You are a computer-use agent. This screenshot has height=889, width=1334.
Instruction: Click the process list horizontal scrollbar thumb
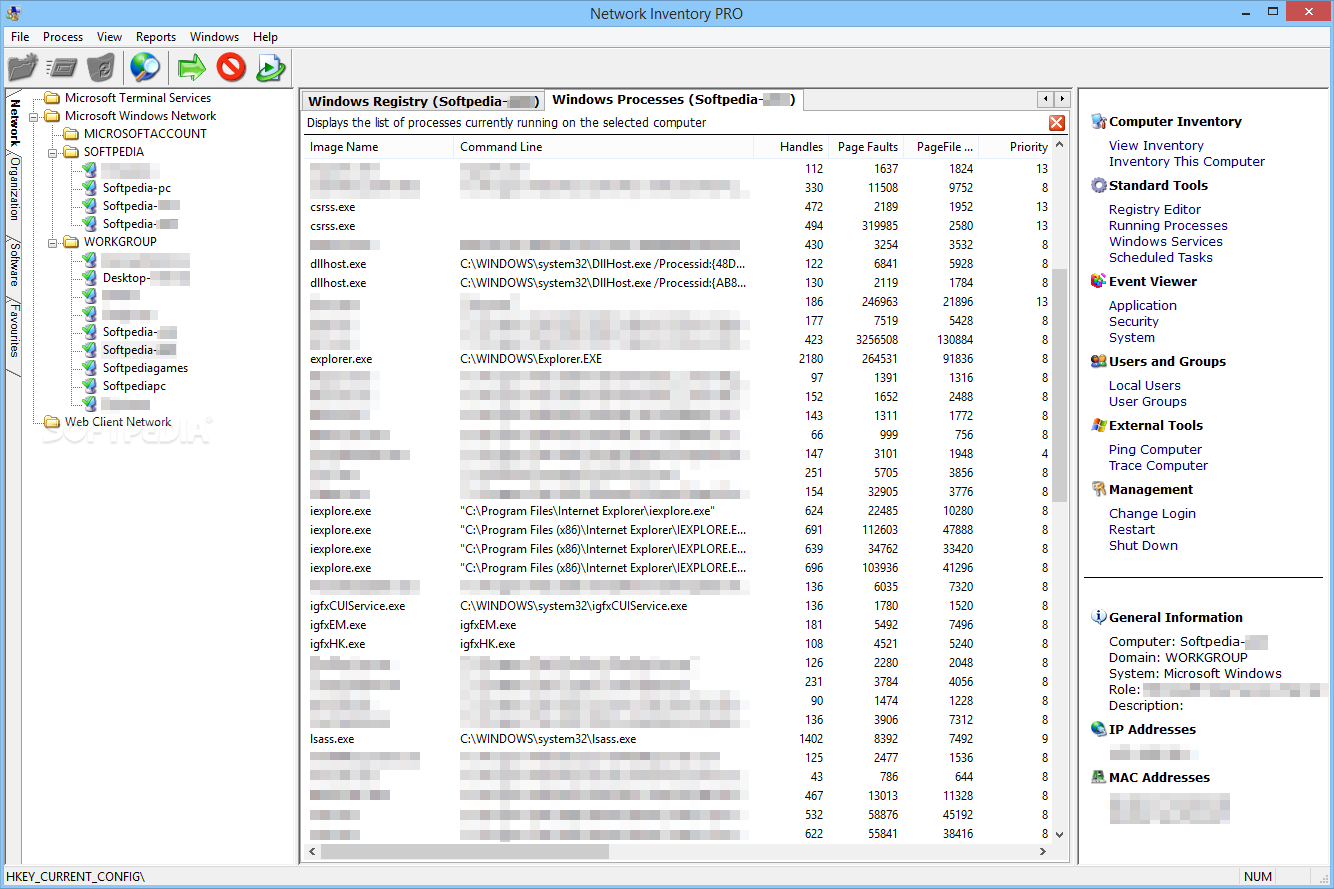click(x=465, y=851)
